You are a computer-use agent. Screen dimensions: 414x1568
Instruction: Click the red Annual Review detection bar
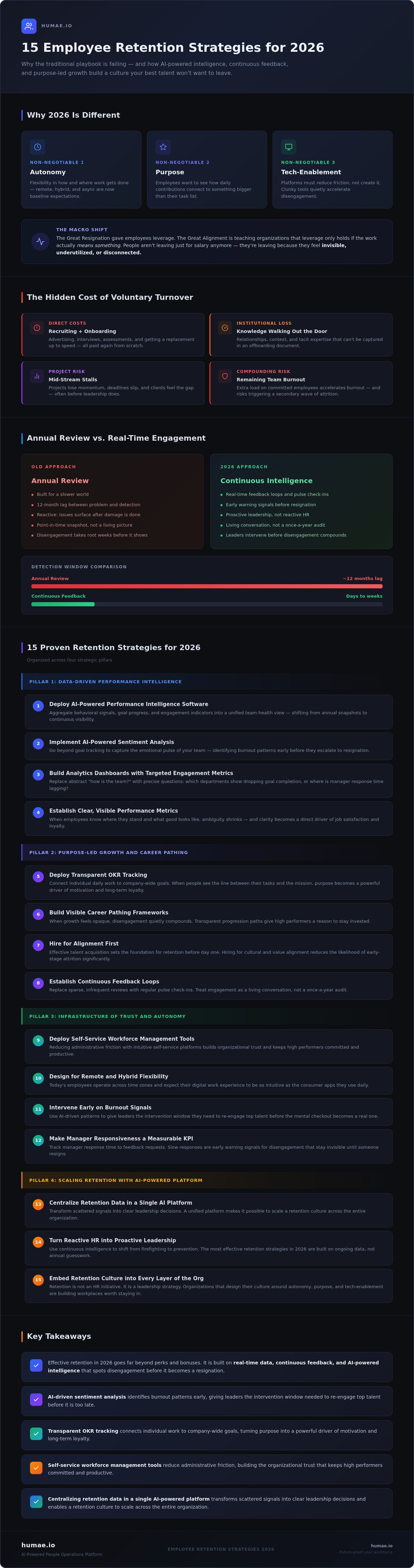click(x=207, y=586)
